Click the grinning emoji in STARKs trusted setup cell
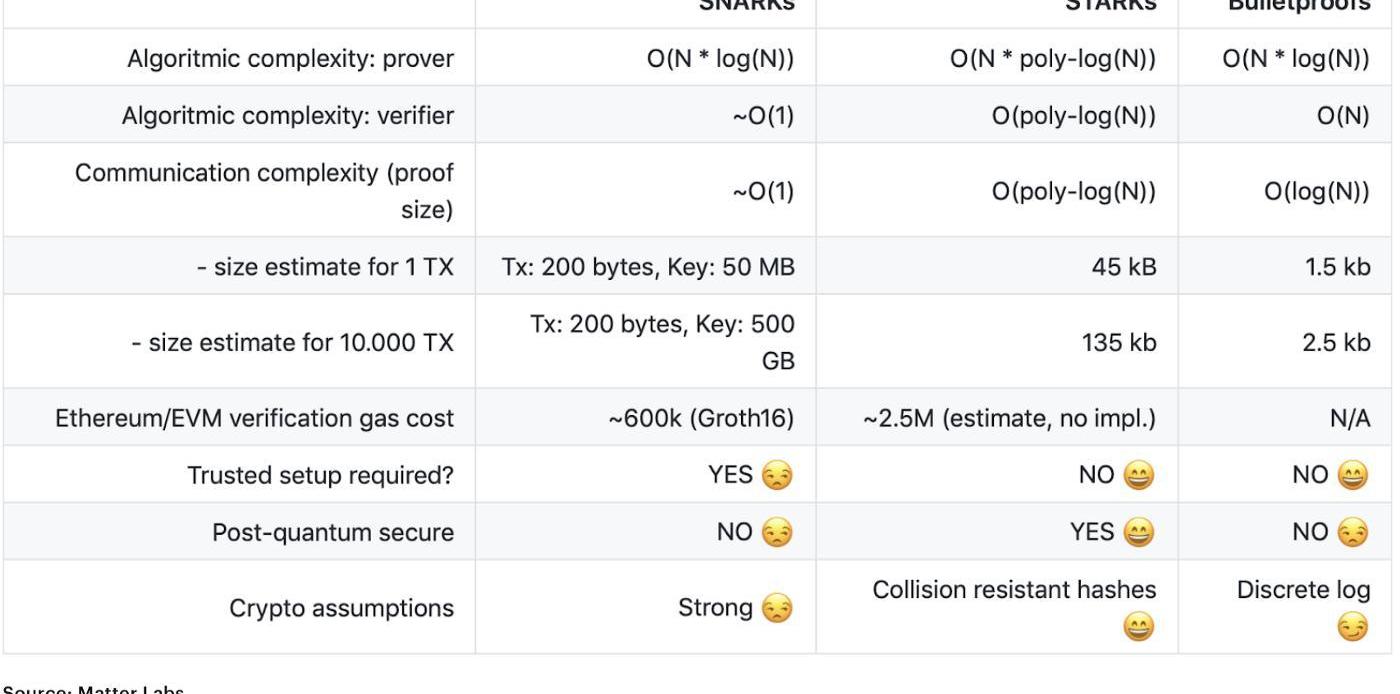The height and width of the screenshot is (694, 1400). pos(1138,476)
